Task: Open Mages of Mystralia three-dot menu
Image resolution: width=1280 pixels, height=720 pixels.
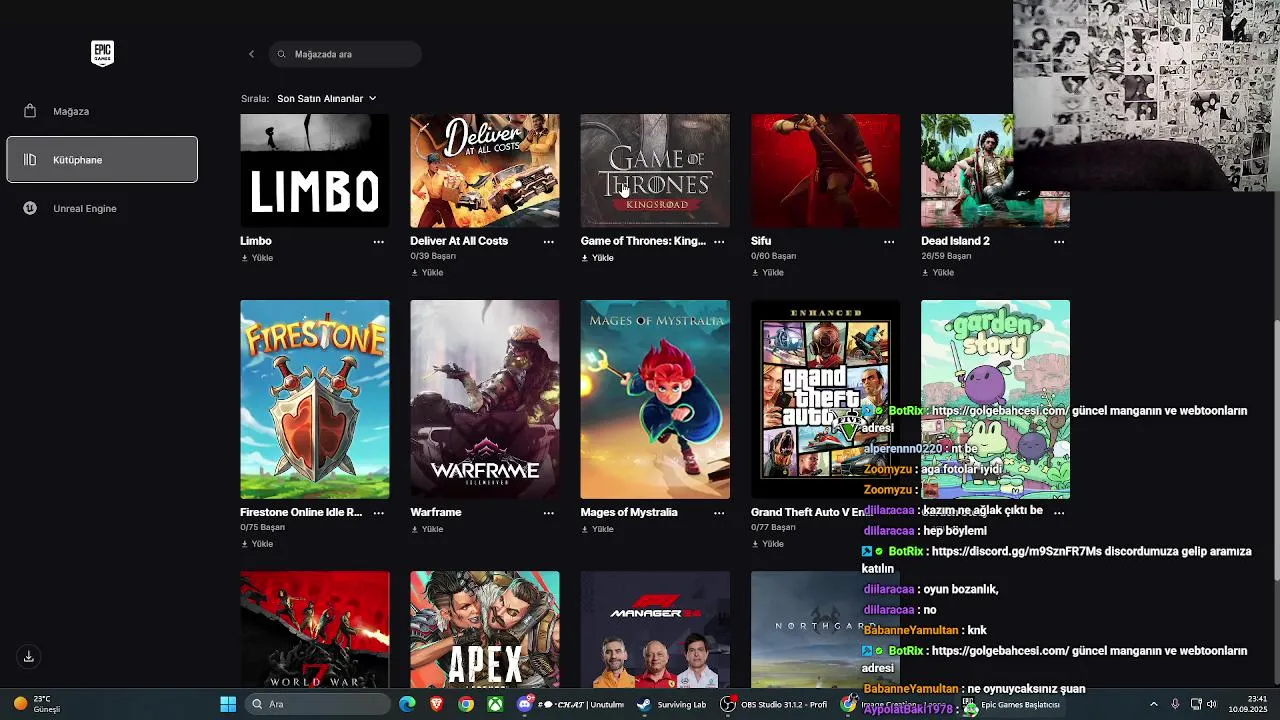Action: 719,513
